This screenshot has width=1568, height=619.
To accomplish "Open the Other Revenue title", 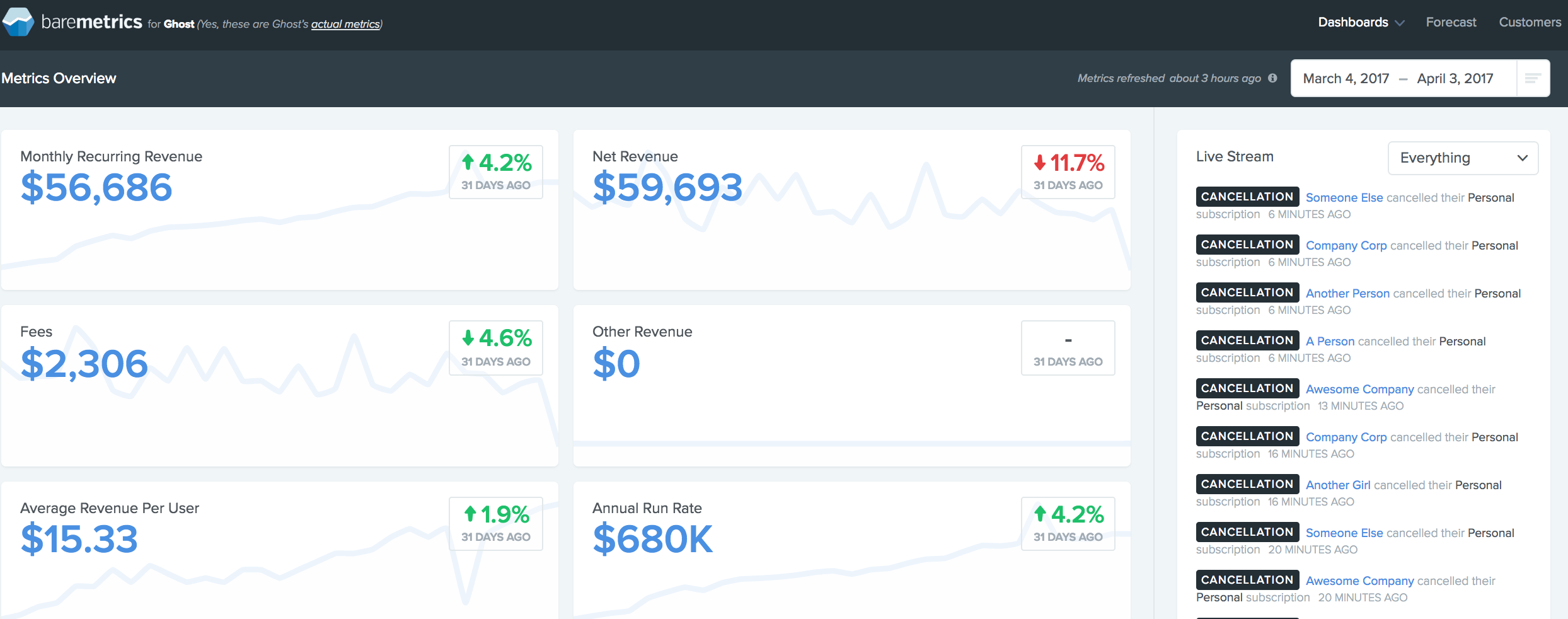I will [x=642, y=332].
